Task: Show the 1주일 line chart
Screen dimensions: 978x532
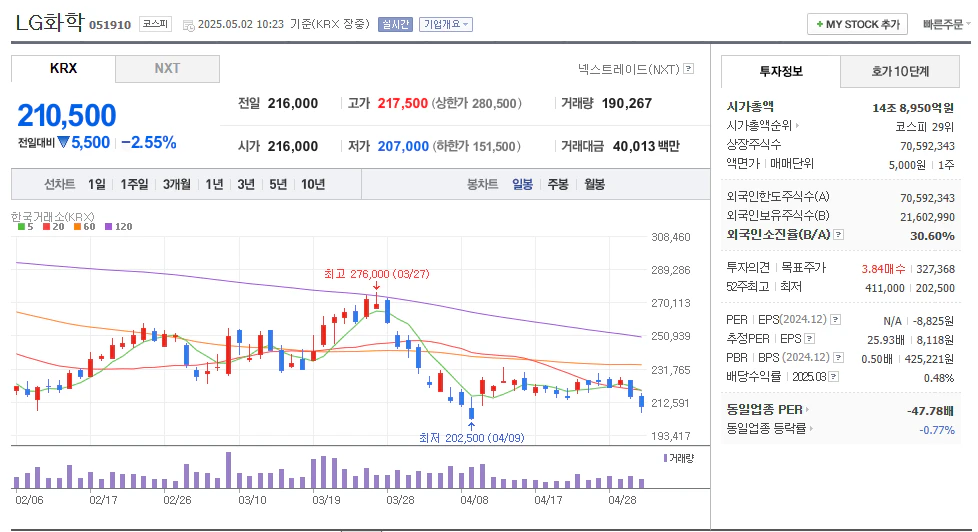Action: (x=134, y=184)
